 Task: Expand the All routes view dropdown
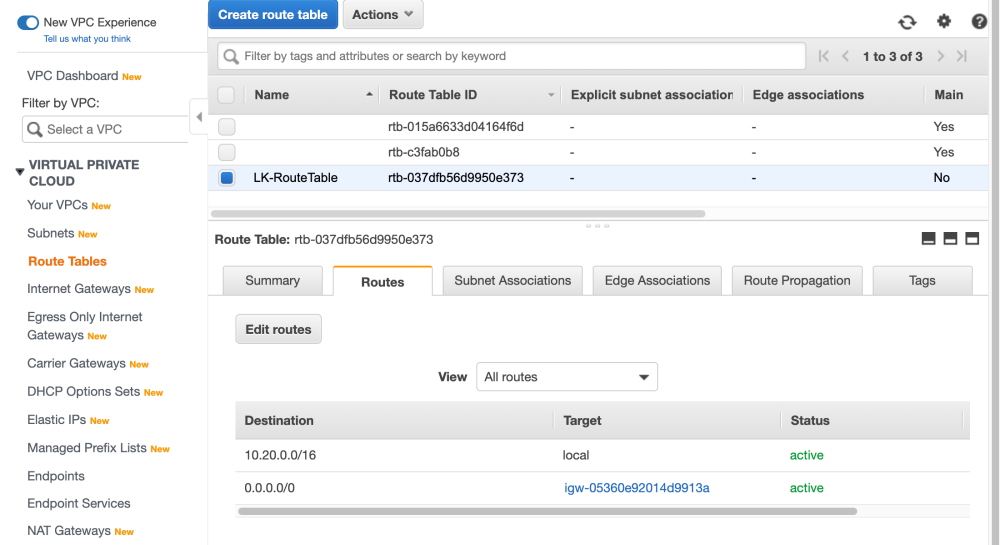point(567,377)
